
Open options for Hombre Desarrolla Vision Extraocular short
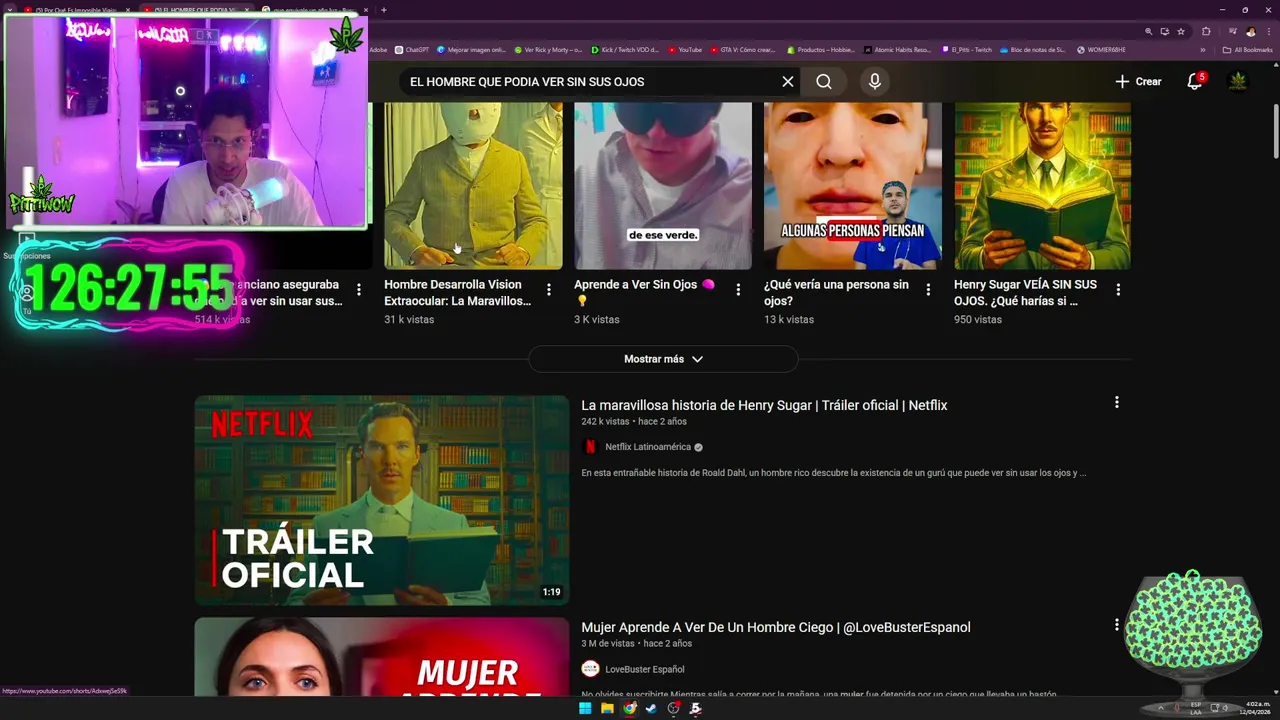click(x=549, y=290)
